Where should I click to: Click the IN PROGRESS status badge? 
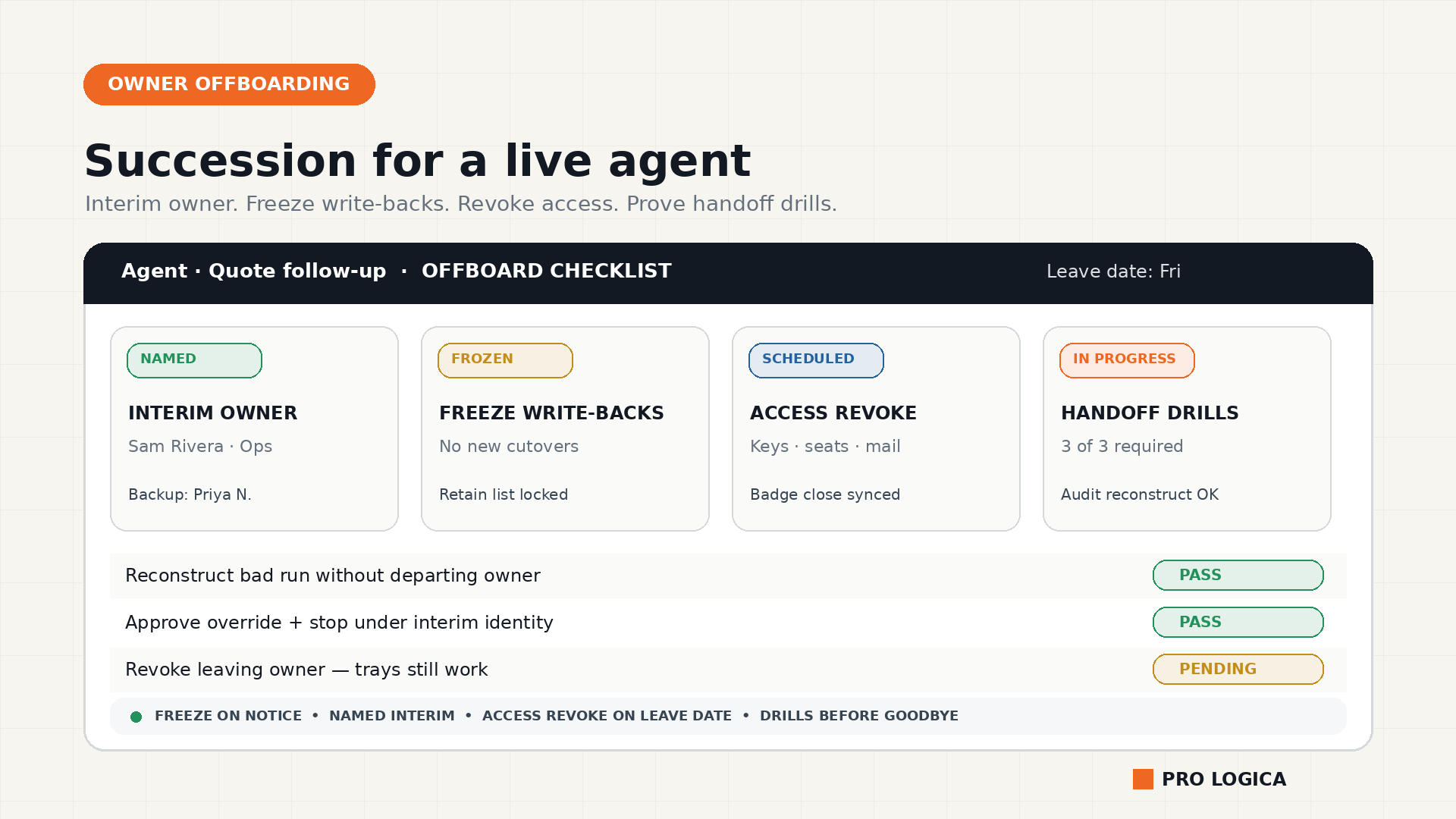click(1127, 360)
